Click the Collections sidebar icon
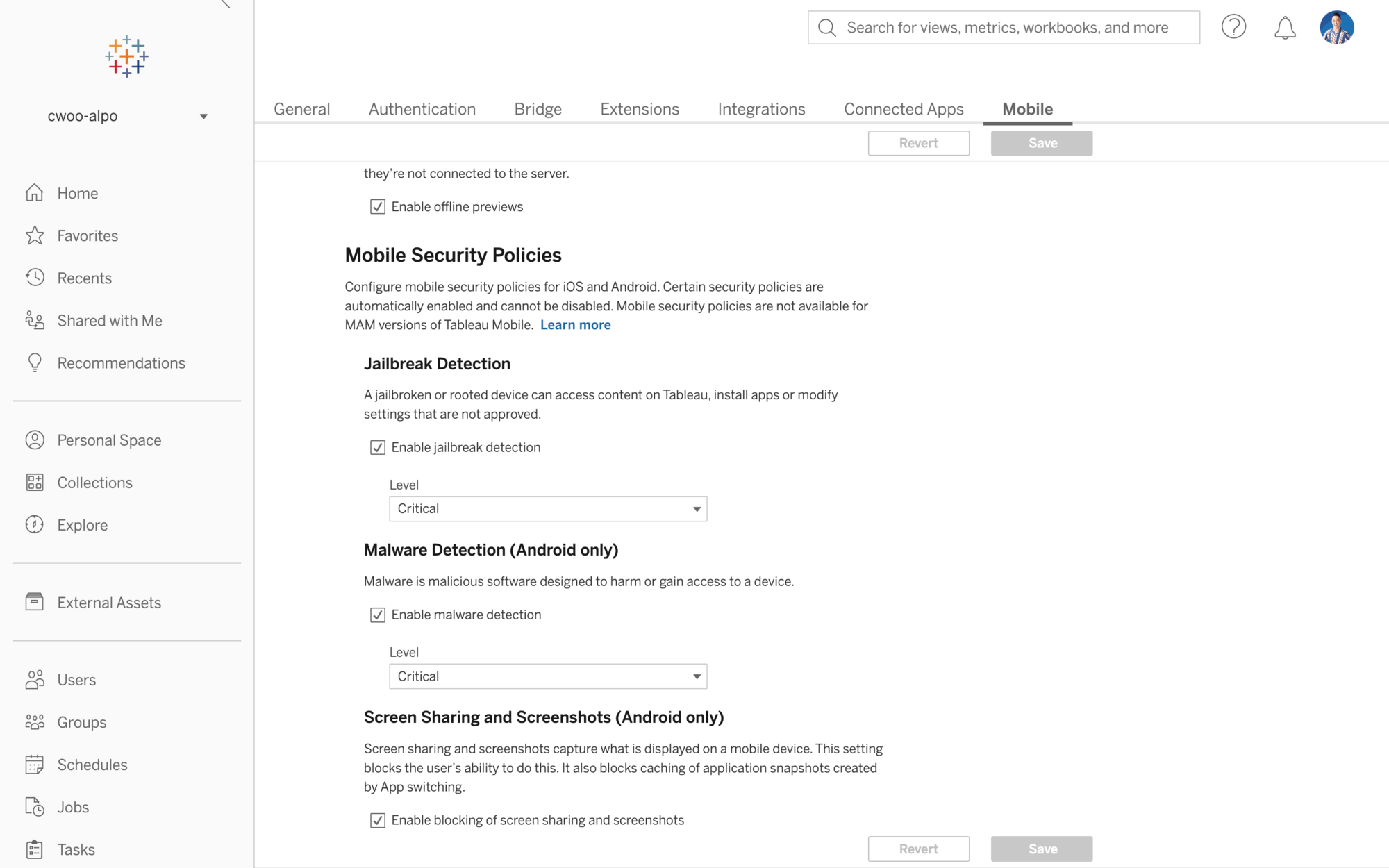 click(35, 483)
